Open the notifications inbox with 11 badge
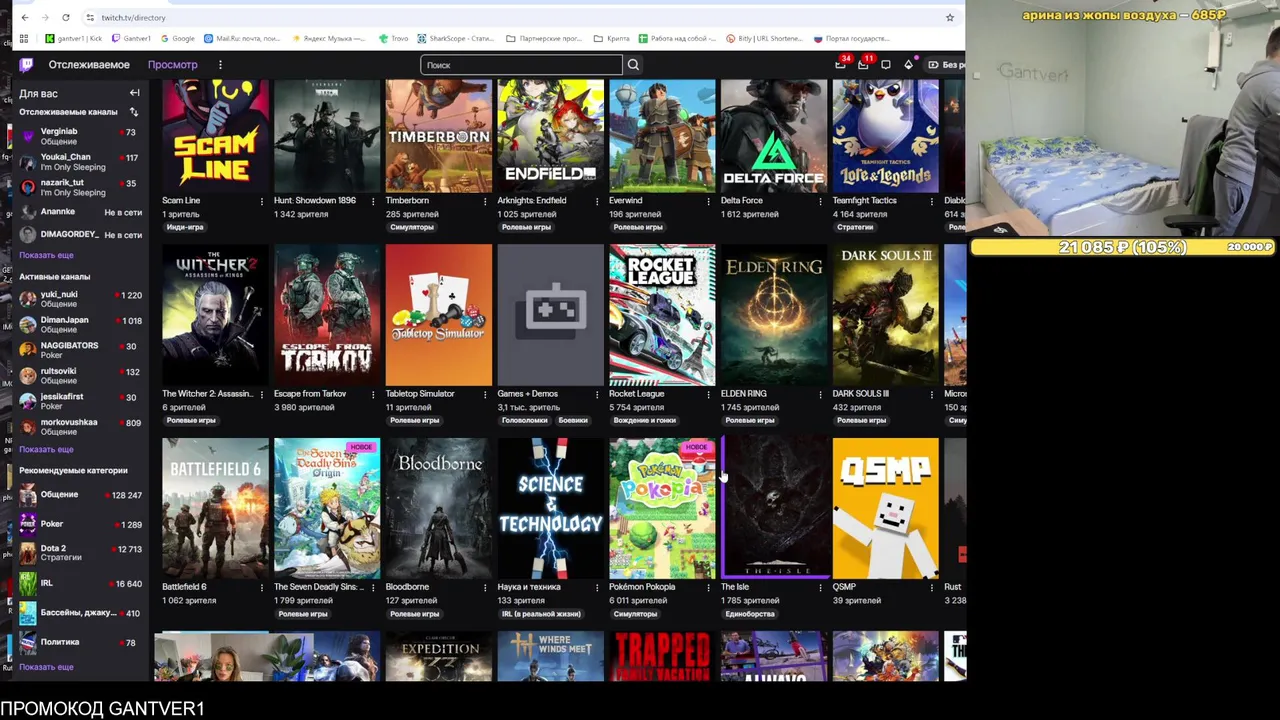The width and height of the screenshot is (1280, 720). click(864, 65)
